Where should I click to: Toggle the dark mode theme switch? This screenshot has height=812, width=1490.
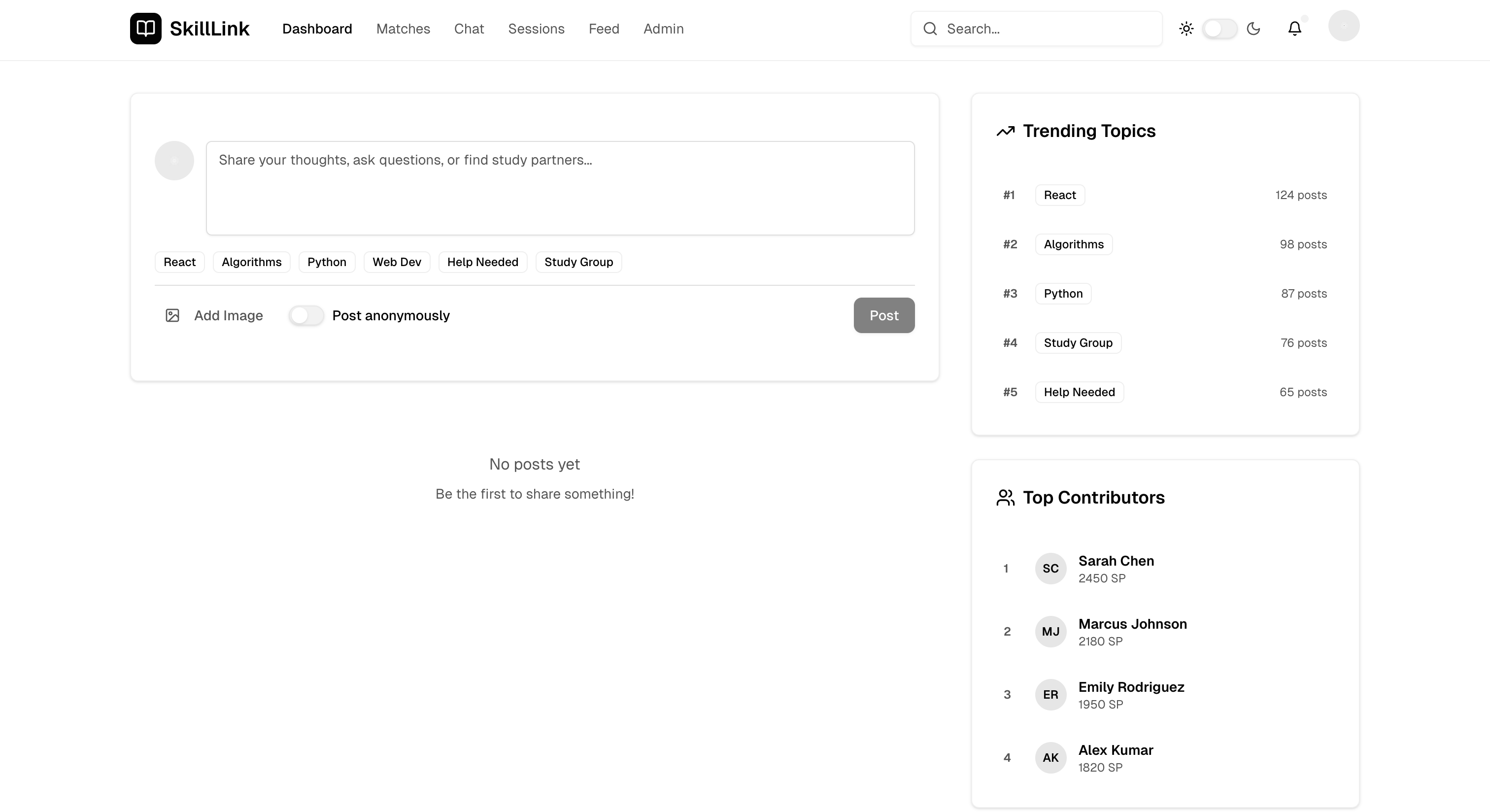1220,29
